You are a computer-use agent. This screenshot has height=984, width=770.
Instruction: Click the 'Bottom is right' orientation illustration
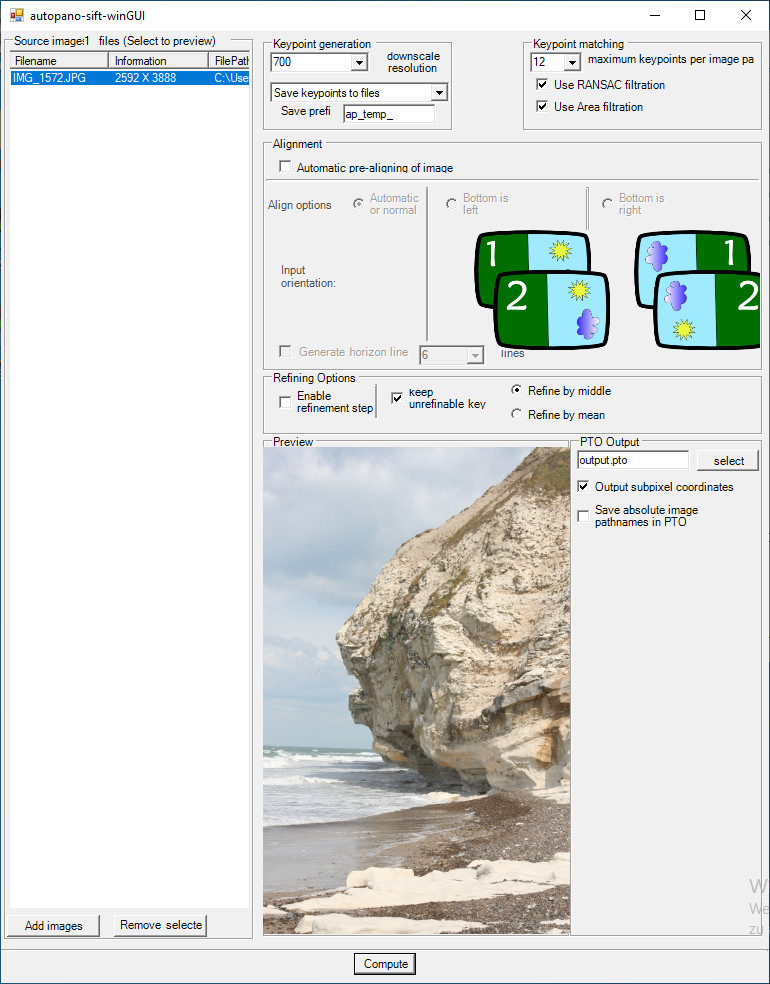pyautogui.click(x=697, y=289)
